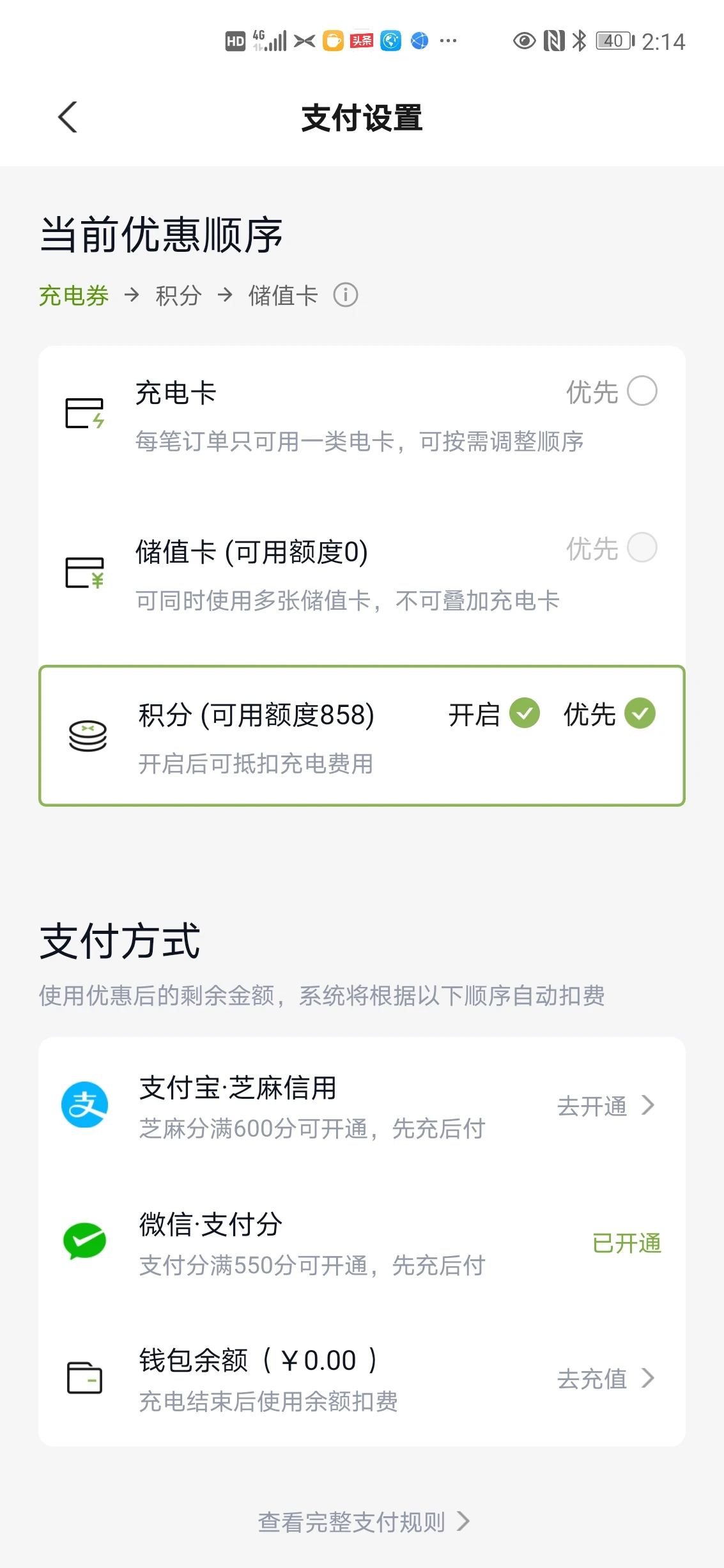
Task: Tap the stored-value card yen icon
Action: pyautogui.click(x=85, y=573)
